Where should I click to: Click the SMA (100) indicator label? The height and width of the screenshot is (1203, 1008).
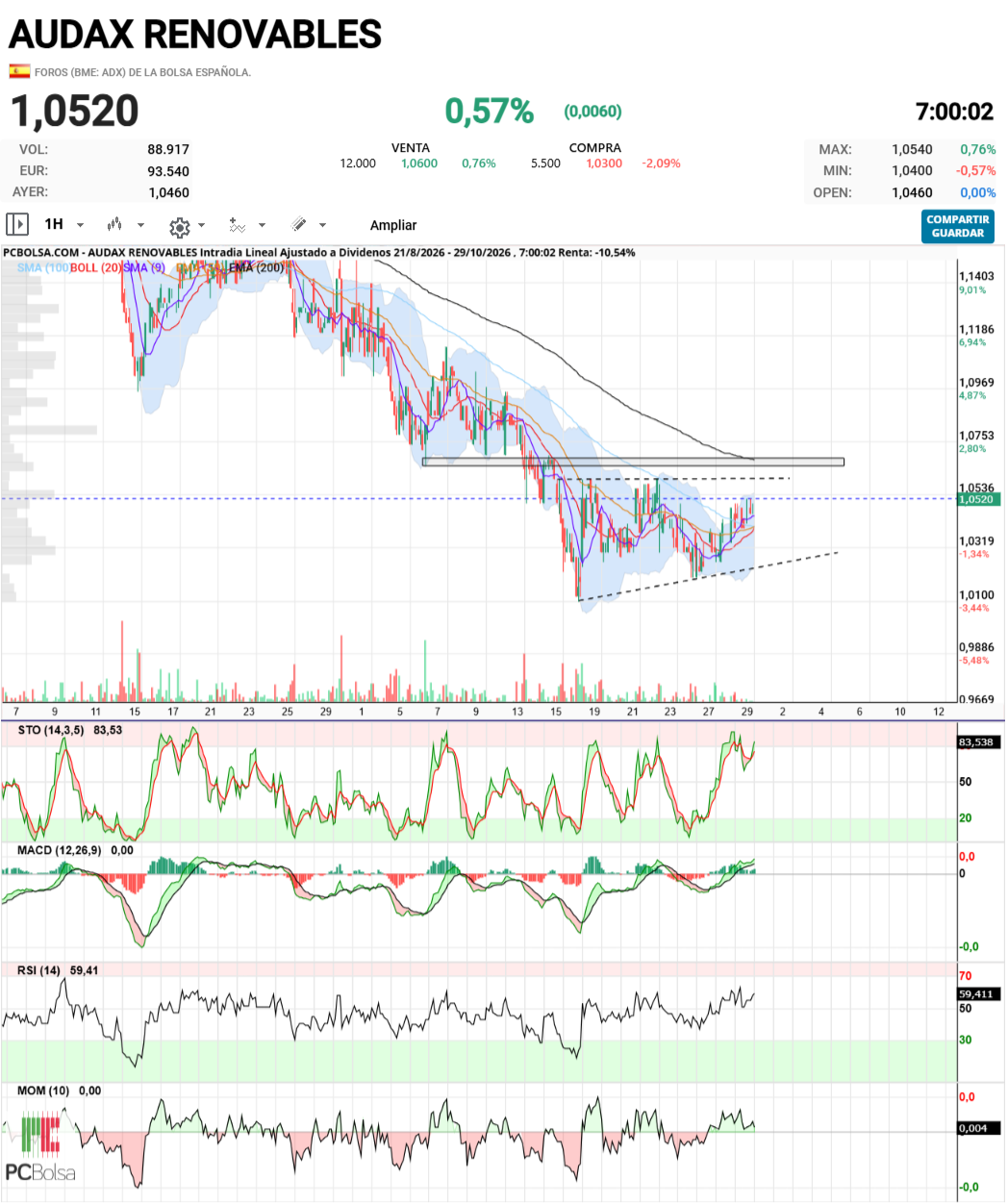tap(42, 267)
